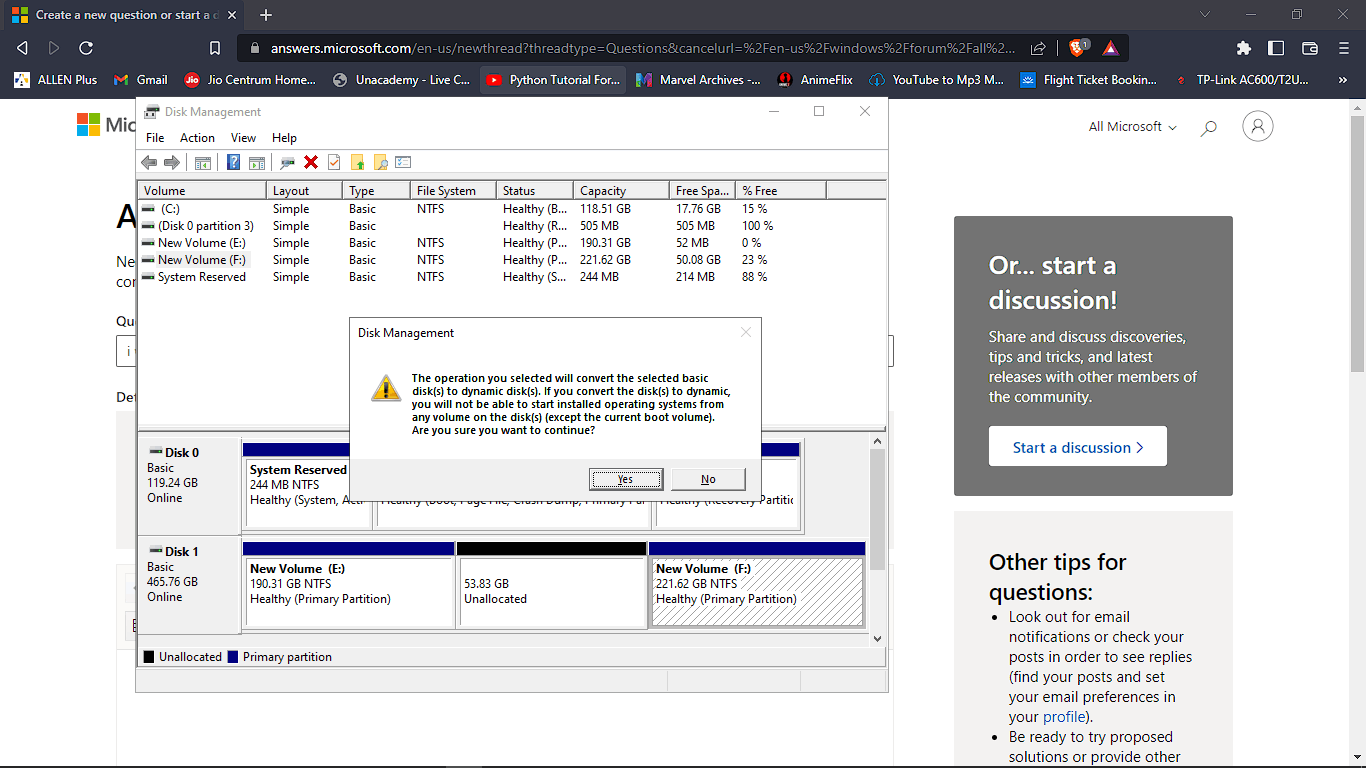
Task: Sort by the Volume column header
Action: click(x=202, y=190)
